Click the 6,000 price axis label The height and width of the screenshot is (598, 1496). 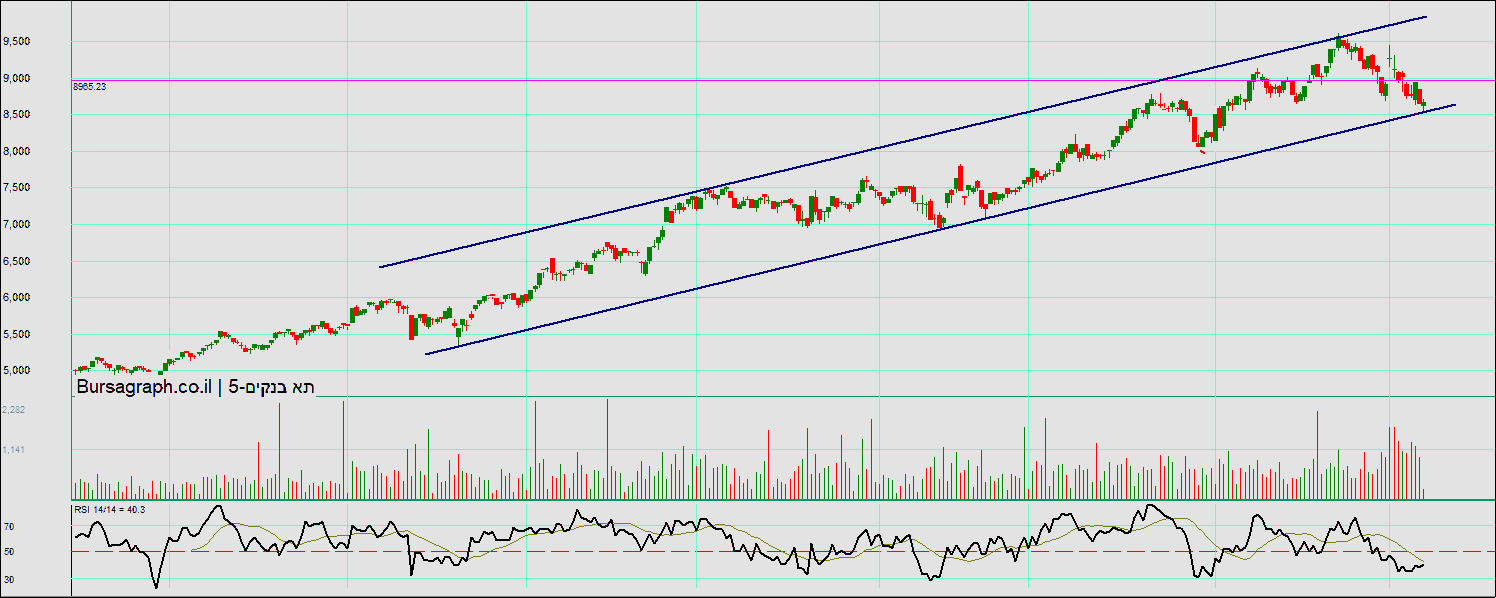(16, 298)
